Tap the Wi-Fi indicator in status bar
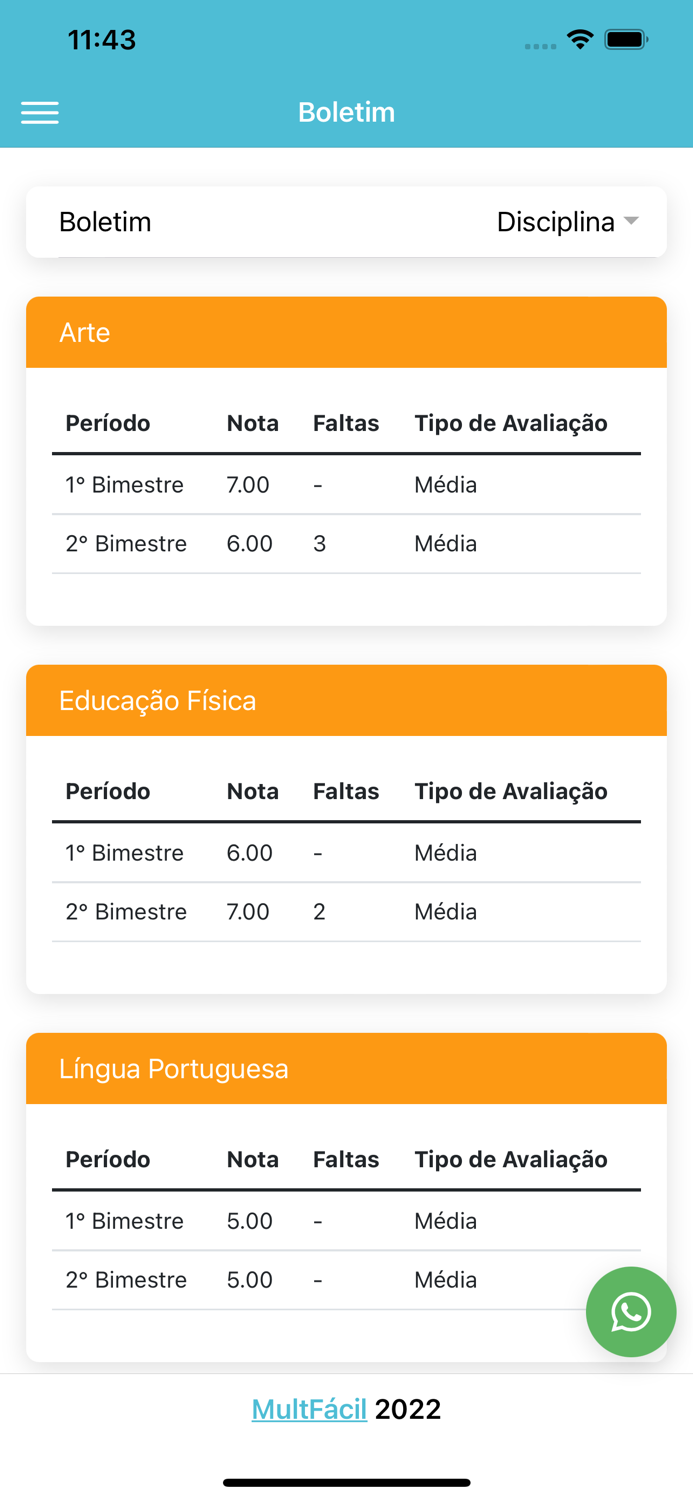693x1500 pixels. pyautogui.click(x=582, y=40)
